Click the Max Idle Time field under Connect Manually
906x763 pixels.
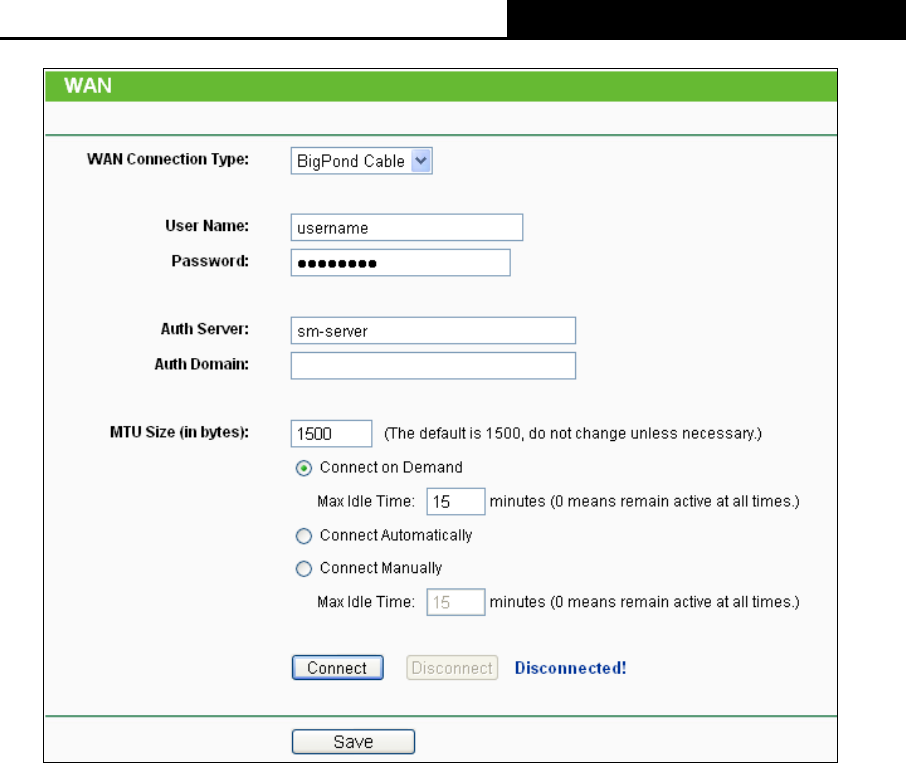455,602
